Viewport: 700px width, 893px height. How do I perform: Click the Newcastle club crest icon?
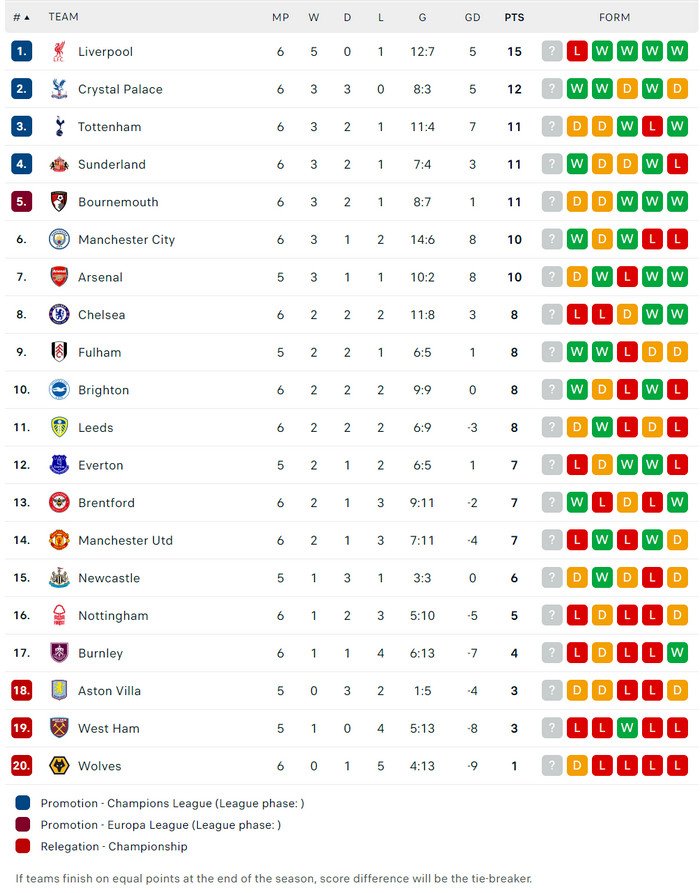pos(59,578)
